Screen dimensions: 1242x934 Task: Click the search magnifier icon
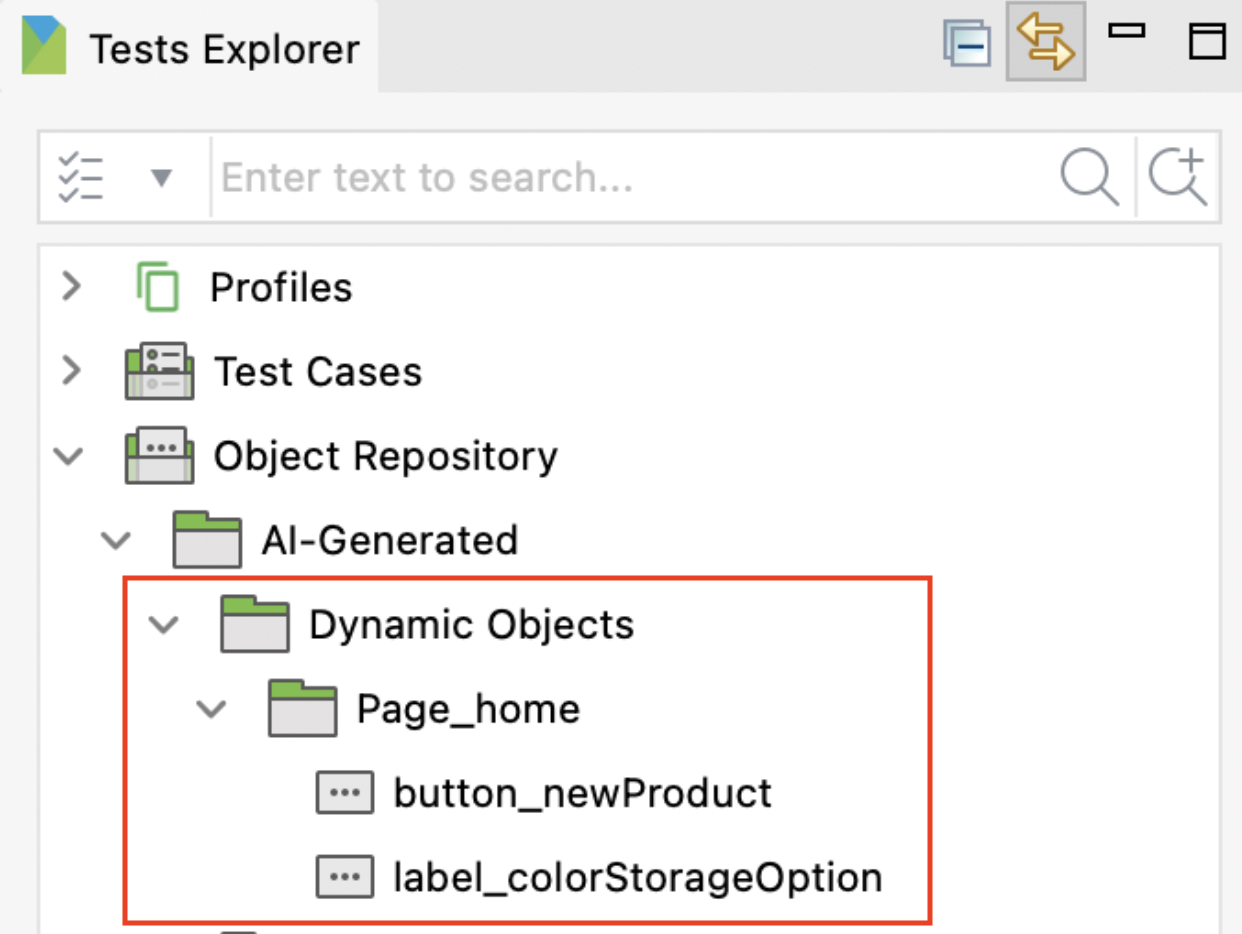(x=1090, y=176)
